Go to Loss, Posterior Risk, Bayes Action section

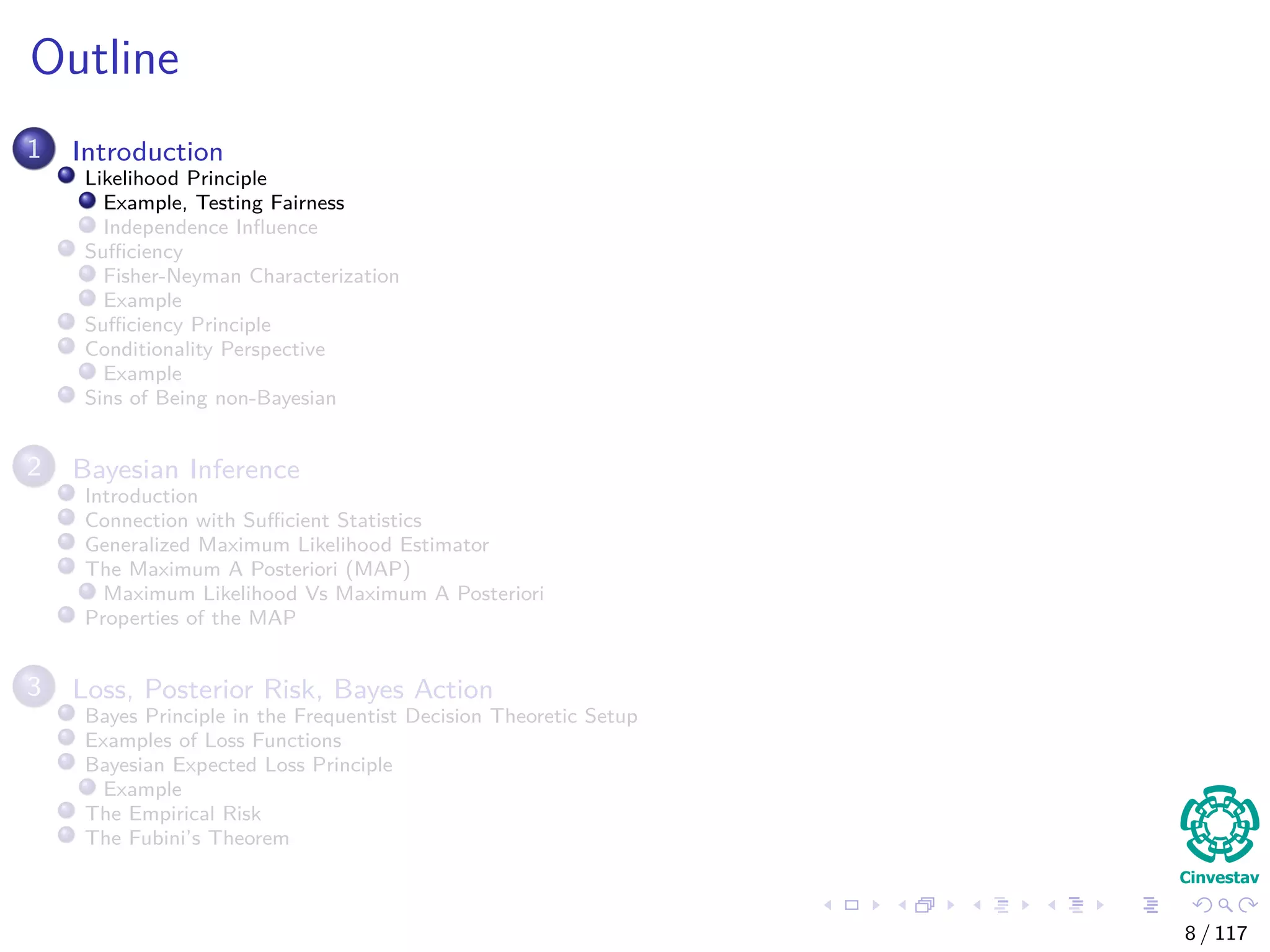(x=283, y=690)
